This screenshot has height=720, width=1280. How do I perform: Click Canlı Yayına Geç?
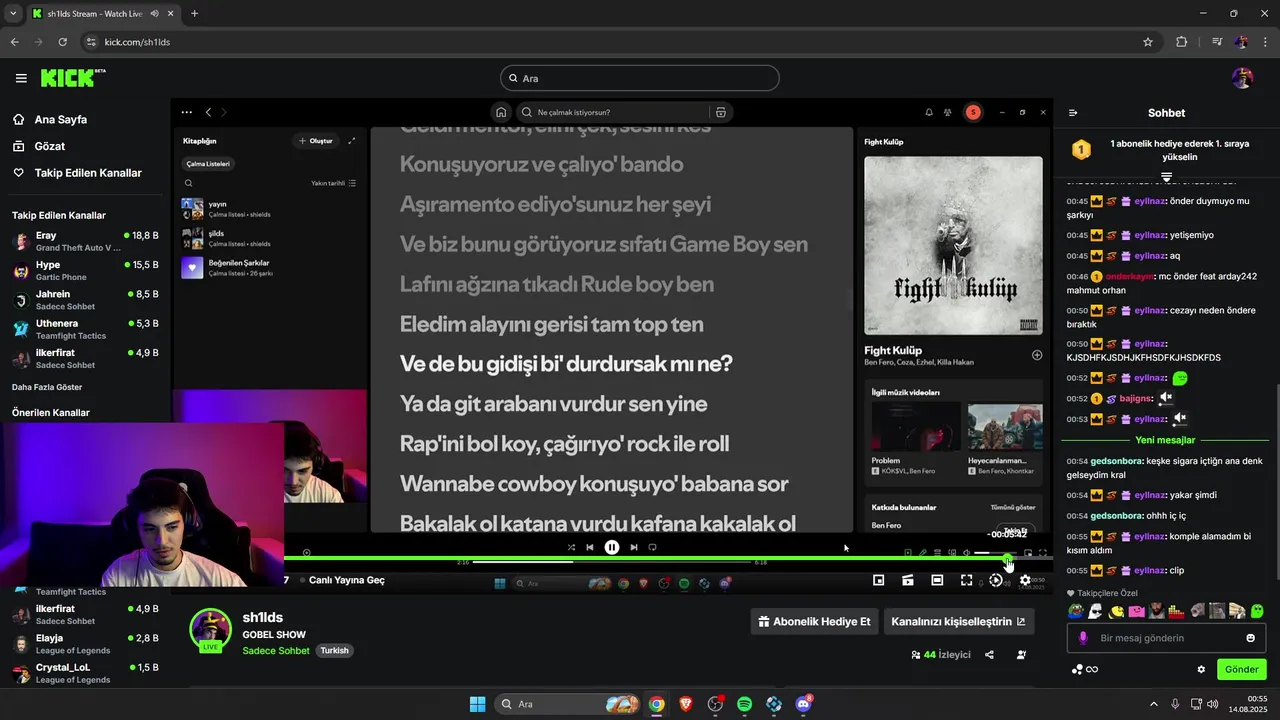(346, 580)
